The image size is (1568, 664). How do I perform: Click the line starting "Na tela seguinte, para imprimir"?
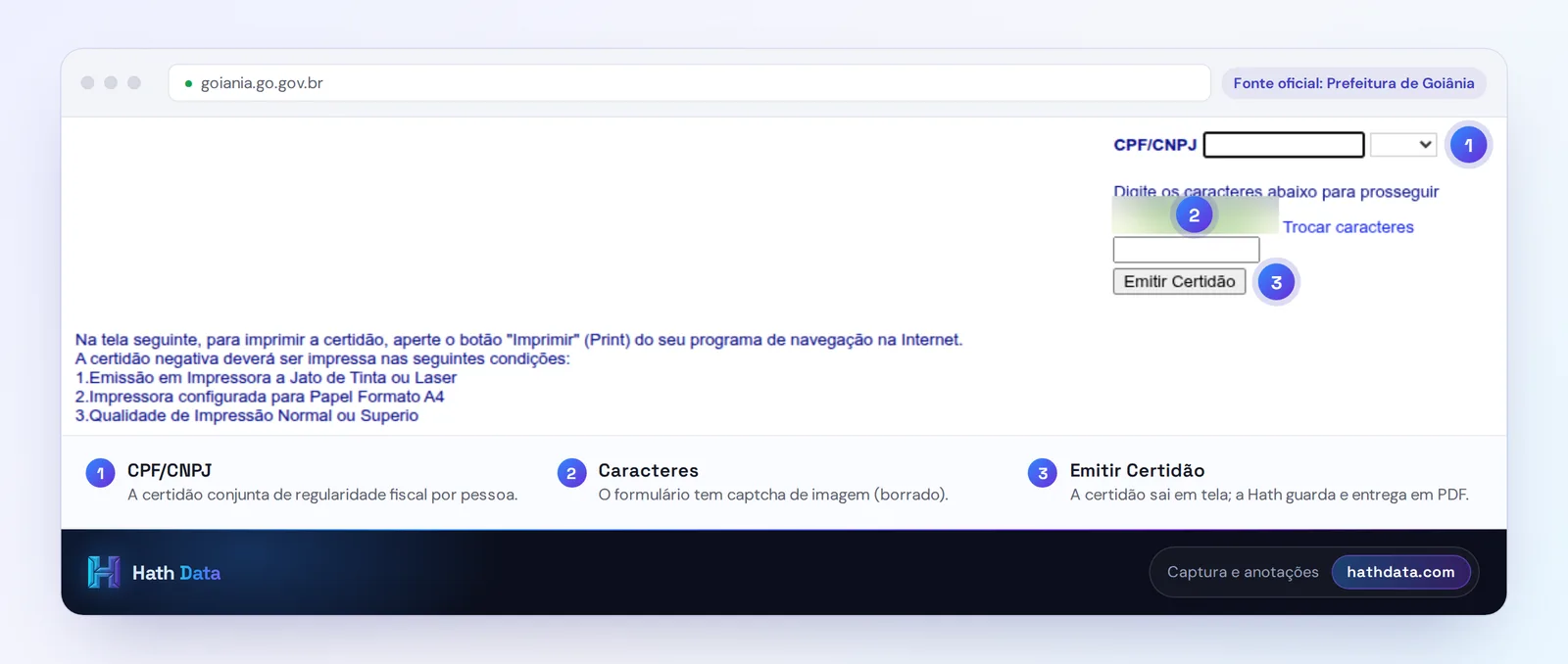coord(518,340)
